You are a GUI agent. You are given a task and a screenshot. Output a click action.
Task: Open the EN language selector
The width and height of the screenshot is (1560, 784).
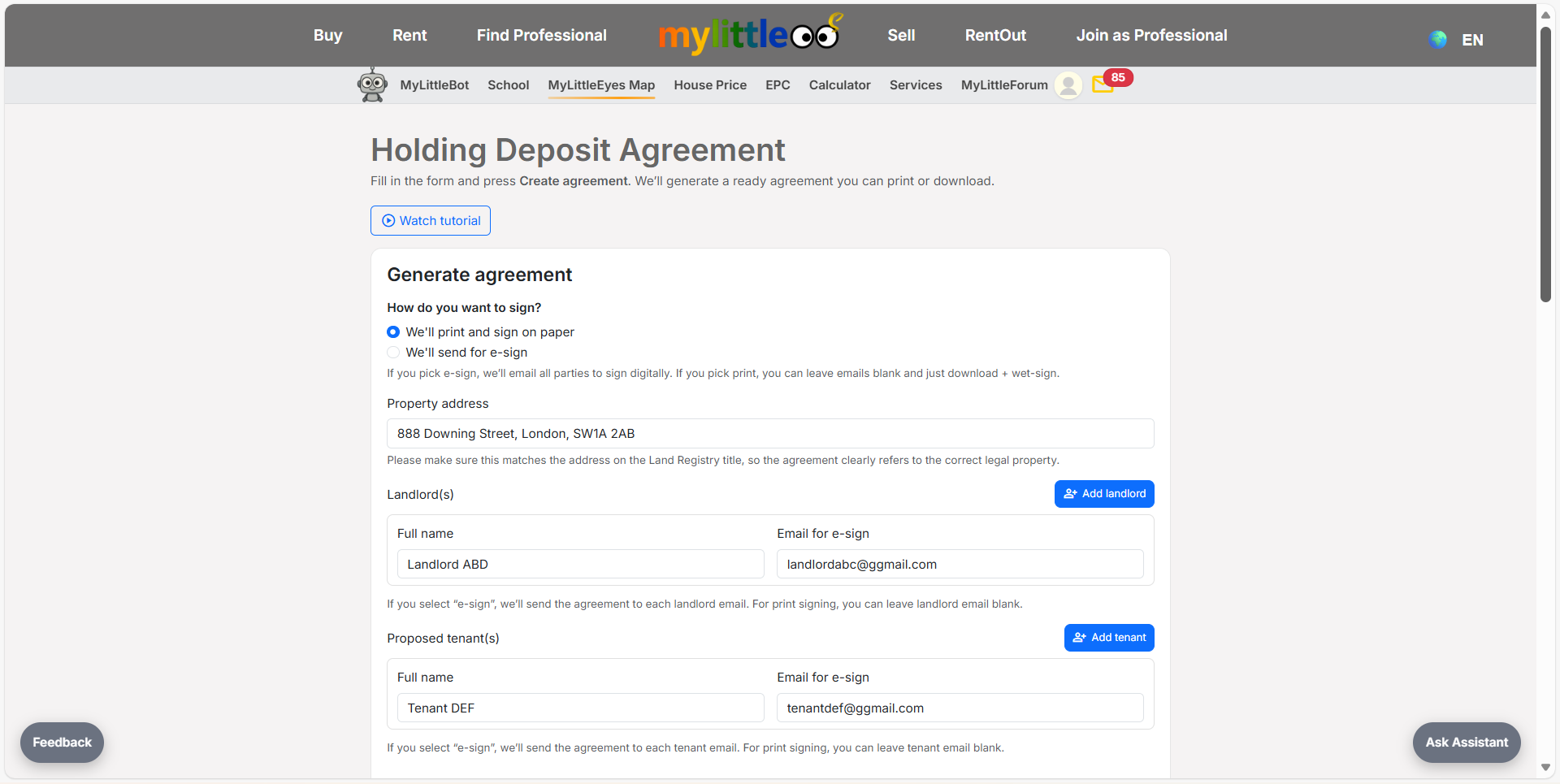[1471, 39]
